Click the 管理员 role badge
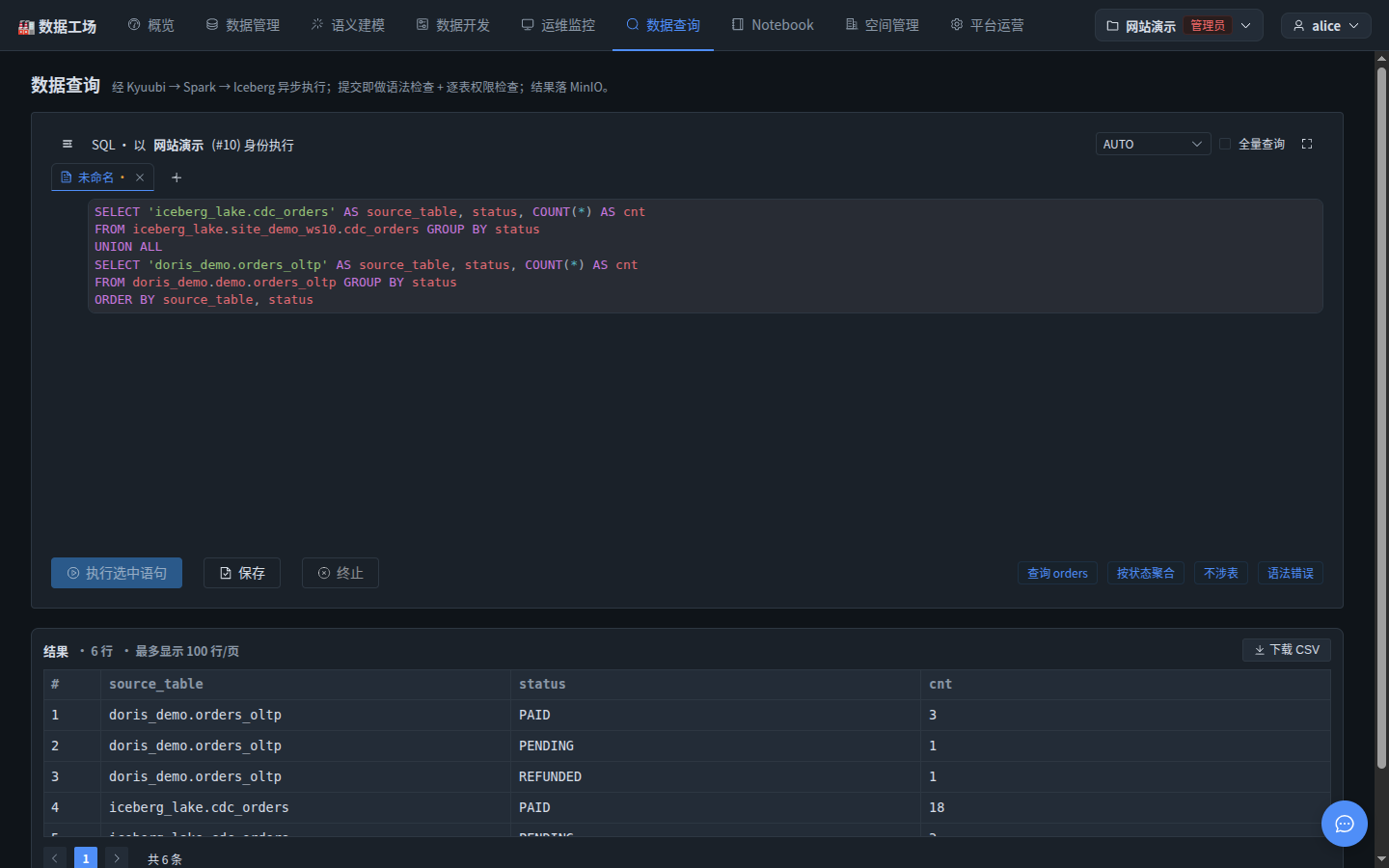 coord(1208,26)
